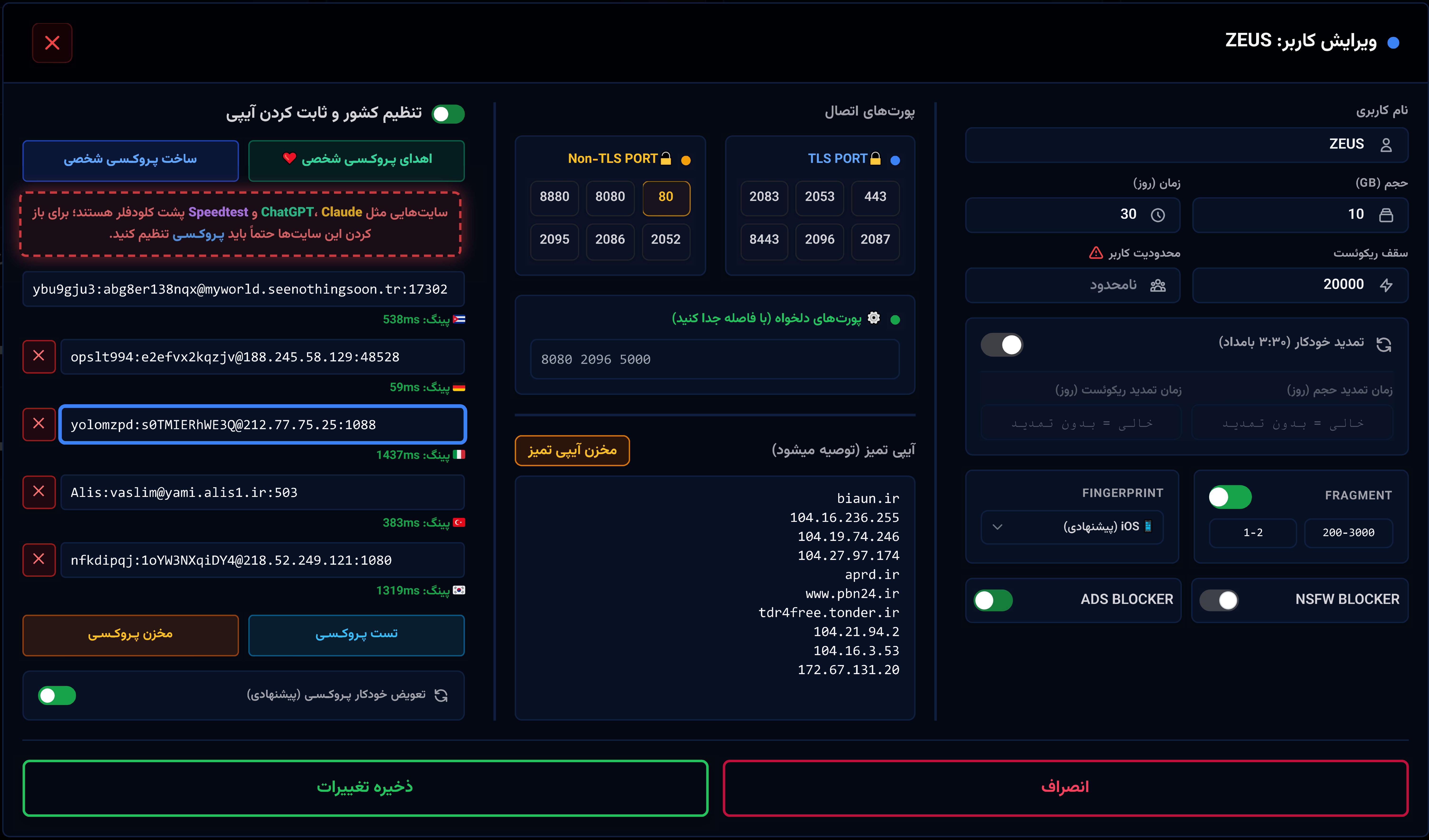Click the FRAGMENT 1-2 field

tap(1253, 533)
